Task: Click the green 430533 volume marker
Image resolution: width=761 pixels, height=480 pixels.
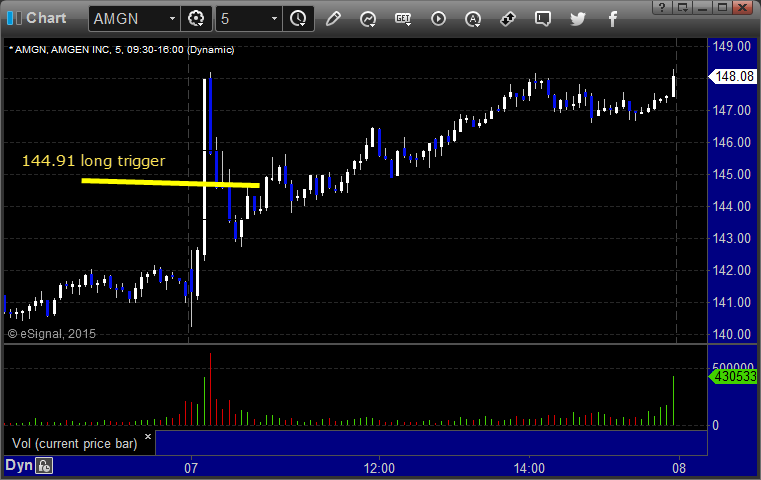Action: tap(733, 376)
